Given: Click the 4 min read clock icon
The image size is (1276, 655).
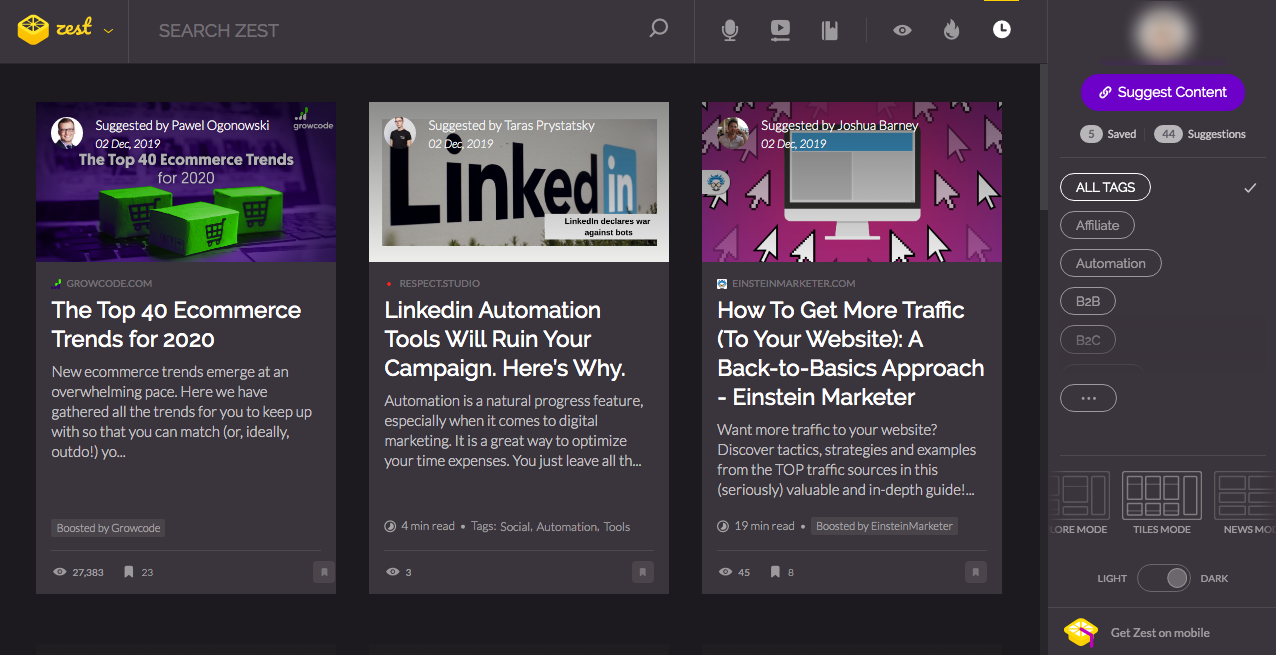Looking at the screenshot, I should point(390,526).
